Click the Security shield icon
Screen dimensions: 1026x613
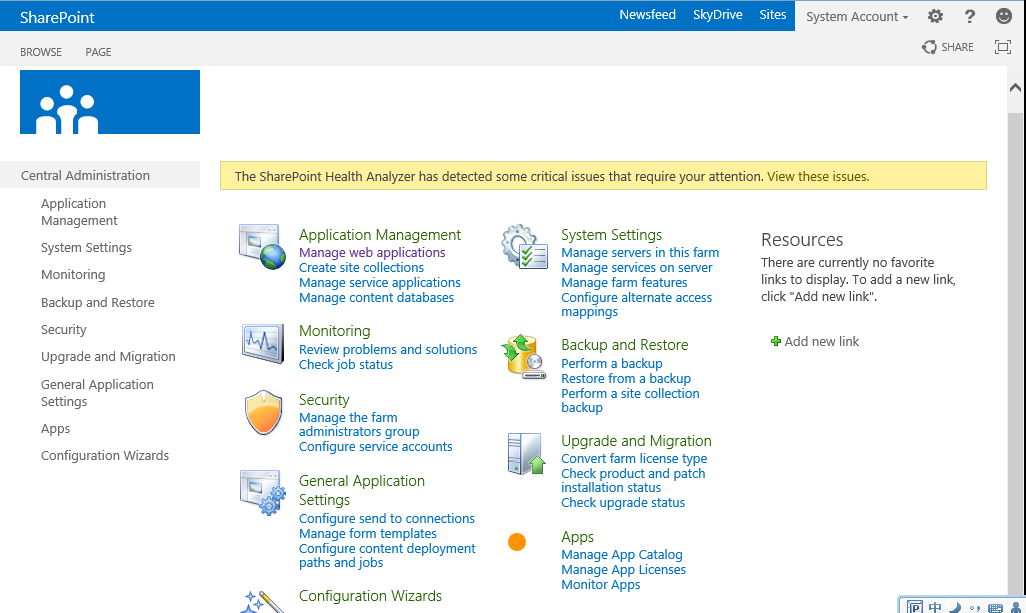pyautogui.click(x=263, y=413)
